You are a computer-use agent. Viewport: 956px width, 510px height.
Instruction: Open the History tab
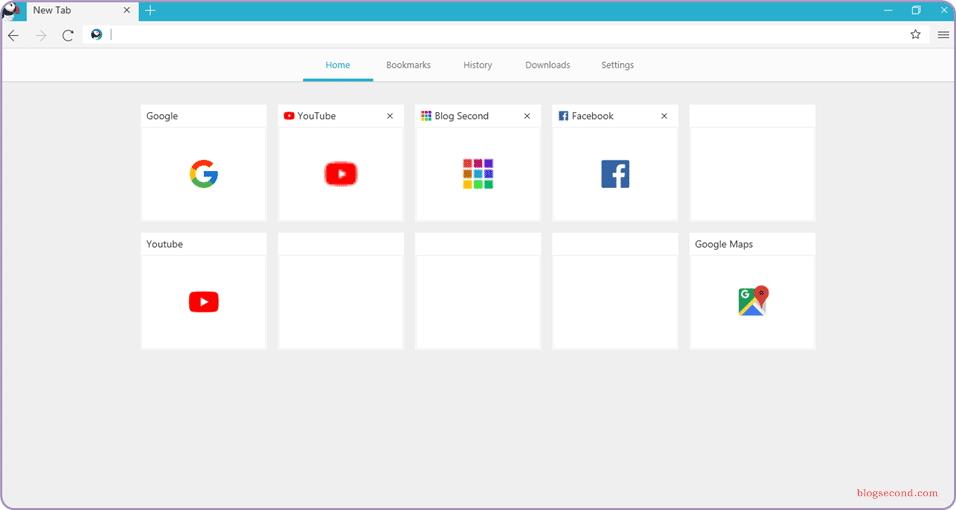[477, 65]
